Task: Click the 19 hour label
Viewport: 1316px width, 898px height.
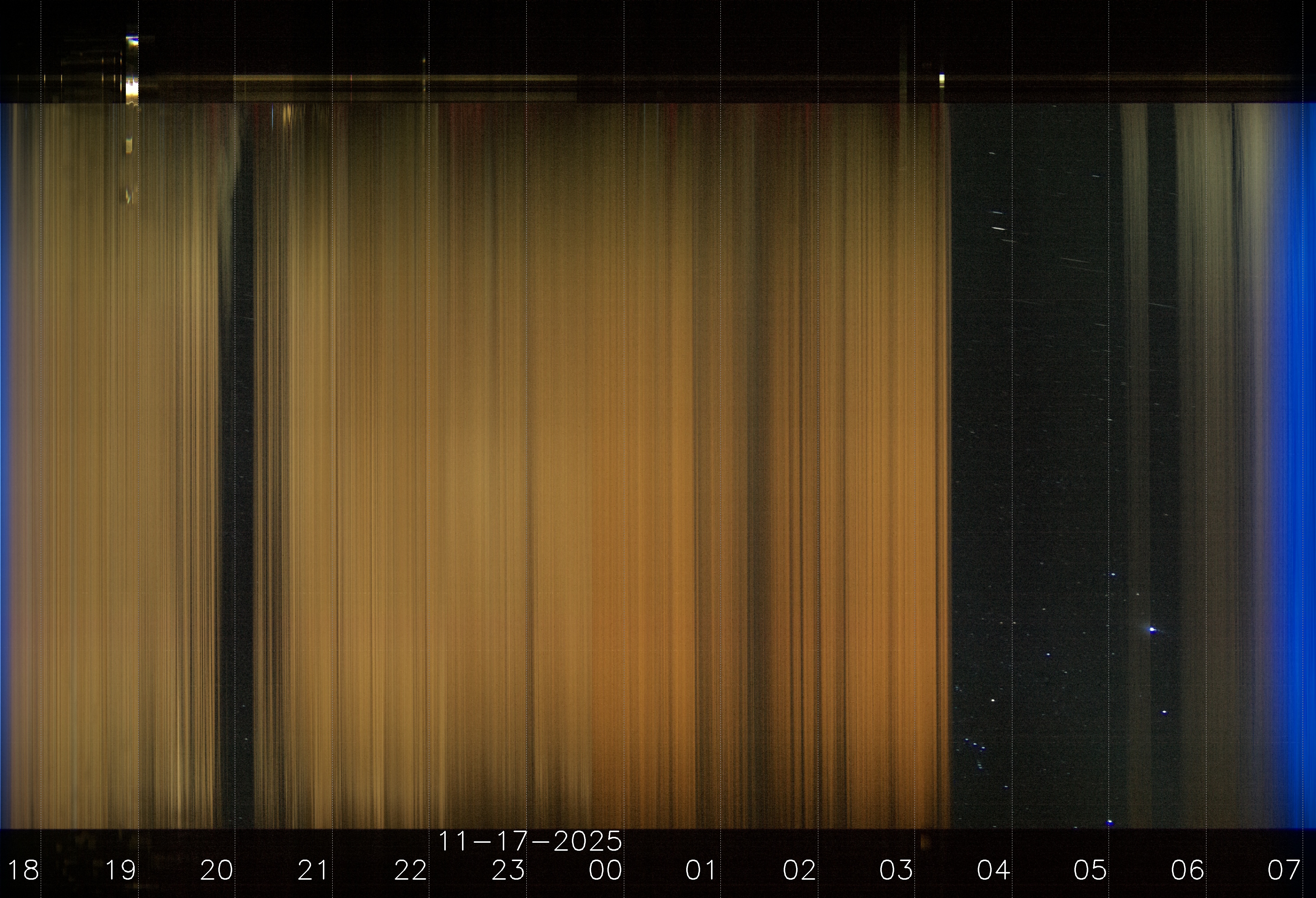Action: coord(121,870)
